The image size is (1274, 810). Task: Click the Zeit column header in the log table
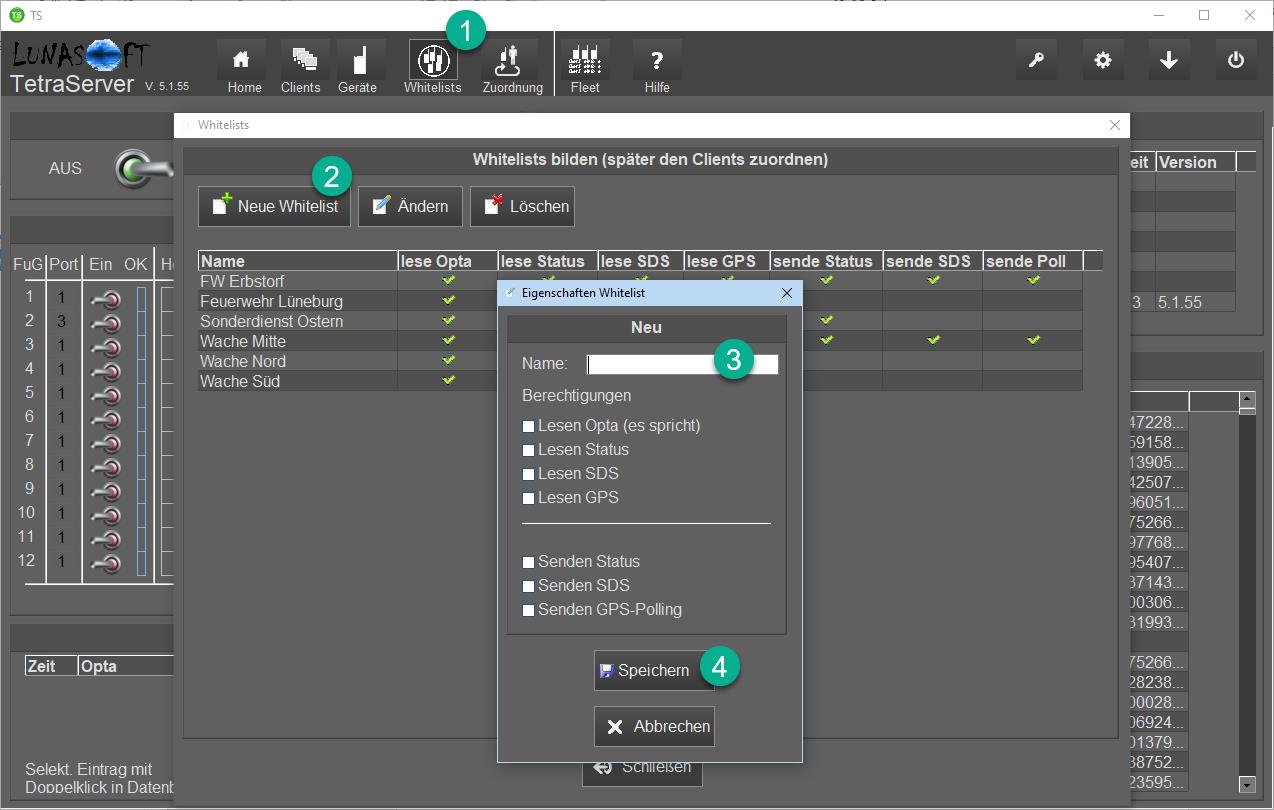pos(51,666)
